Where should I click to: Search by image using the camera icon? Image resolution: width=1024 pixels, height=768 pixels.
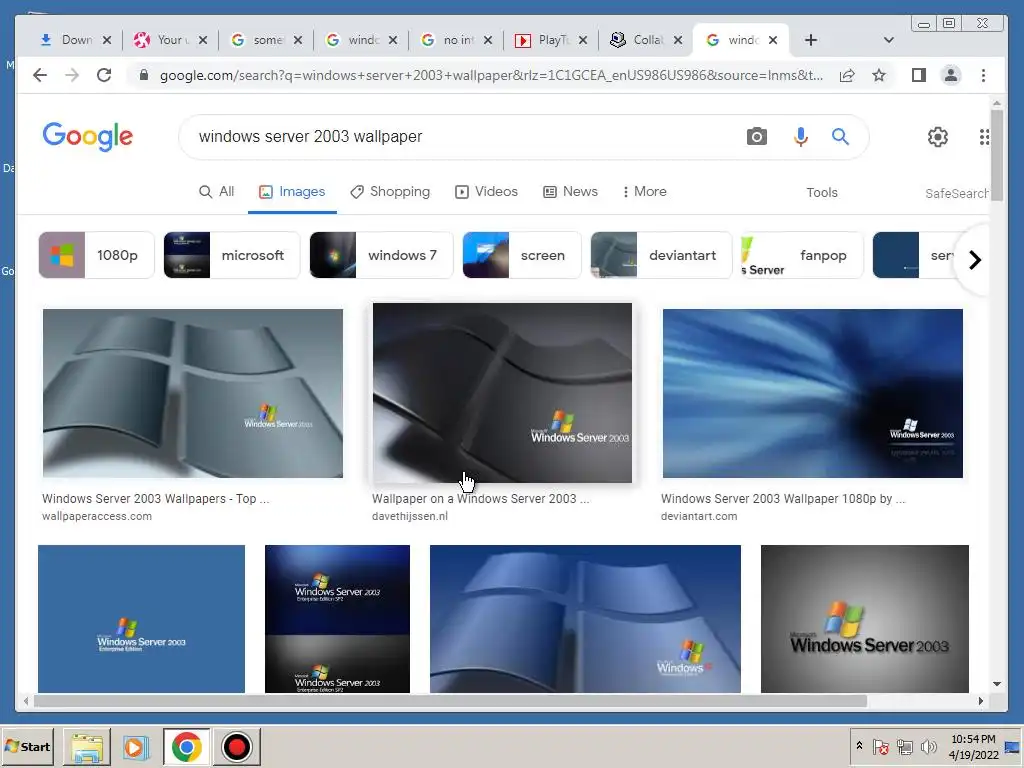(757, 136)
